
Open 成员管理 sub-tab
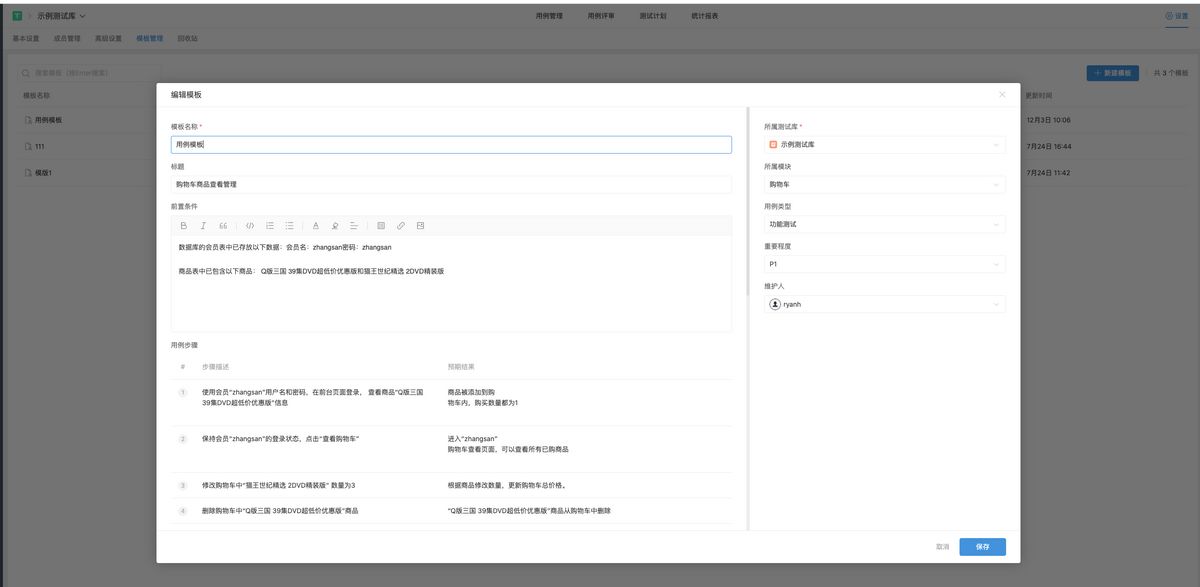67,39
